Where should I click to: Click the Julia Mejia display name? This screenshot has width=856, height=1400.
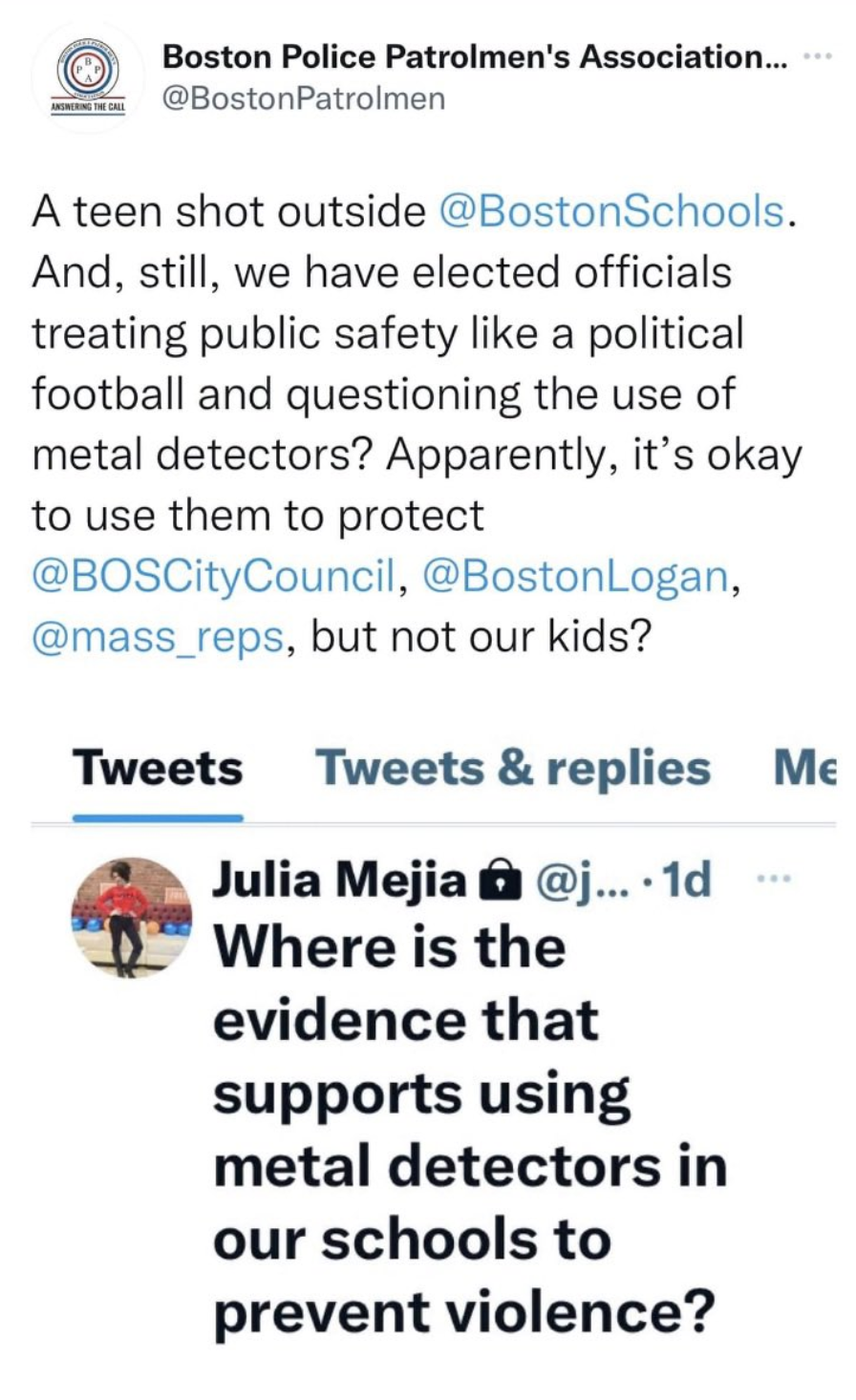pyautogui.click(x=339, y=880)
